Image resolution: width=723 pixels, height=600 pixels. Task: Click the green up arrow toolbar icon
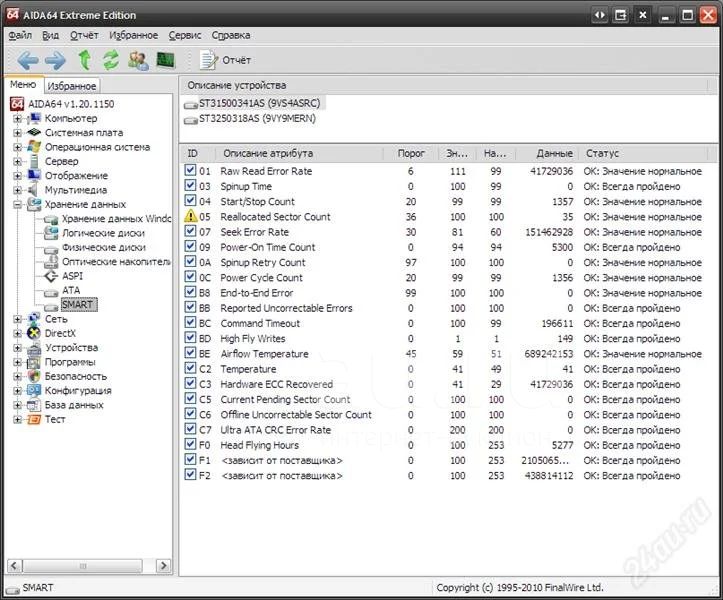(84, 60)
